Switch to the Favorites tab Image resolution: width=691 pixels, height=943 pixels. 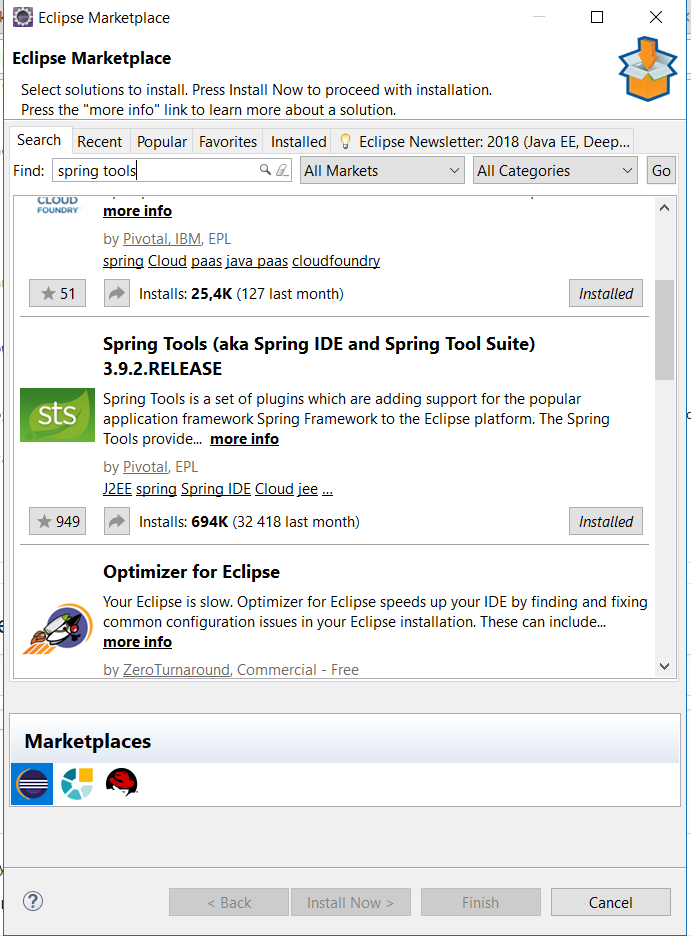tap(228, 142)
